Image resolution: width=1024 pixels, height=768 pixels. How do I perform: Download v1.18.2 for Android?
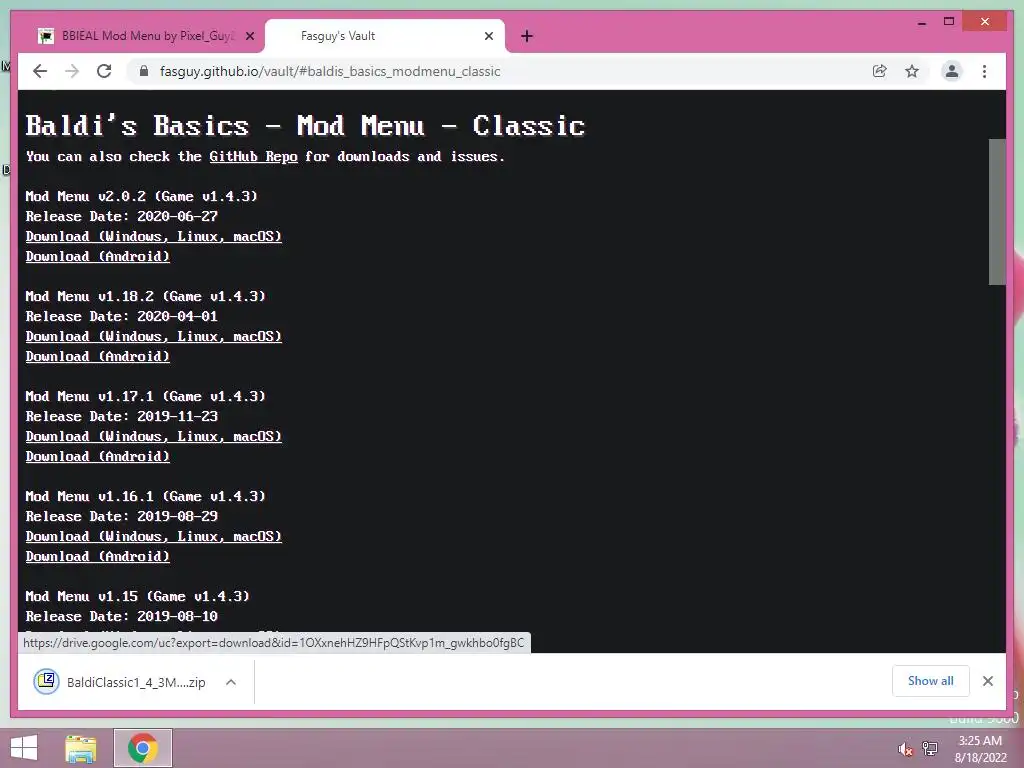(97, 357)
